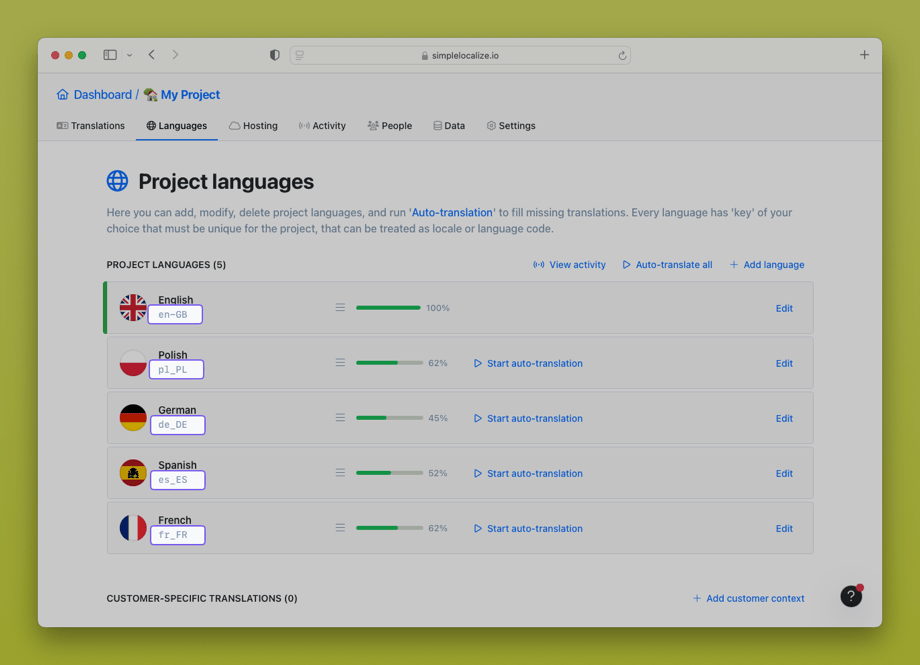The height and width of the screenshot is (665, 920).
Task: Follow the 'Auto-translation' link in description
Action: [452, 212]
